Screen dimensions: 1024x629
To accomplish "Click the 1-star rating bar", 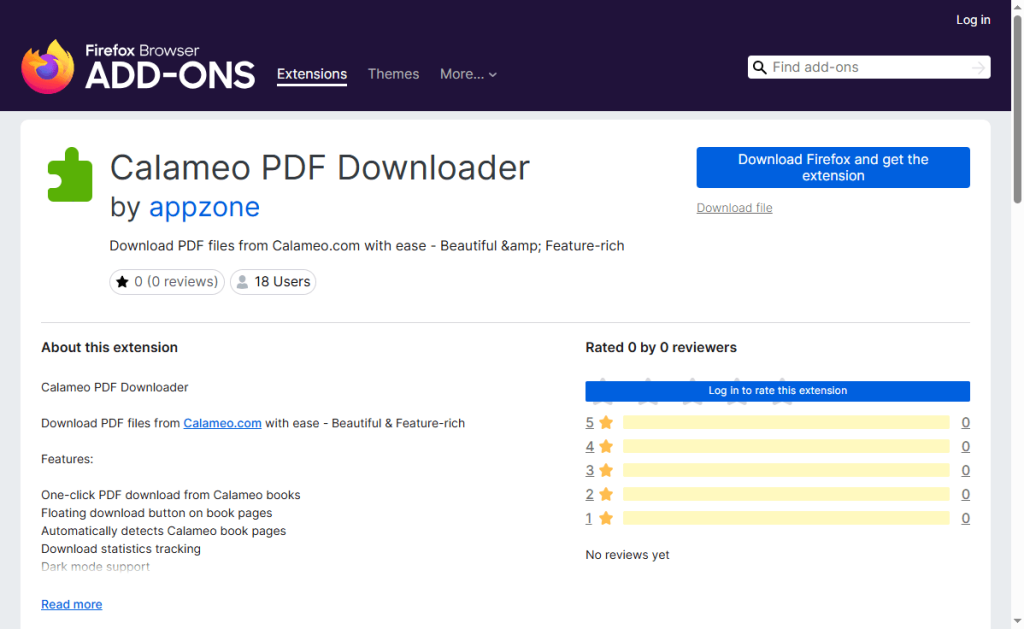I will pos(786,518).
